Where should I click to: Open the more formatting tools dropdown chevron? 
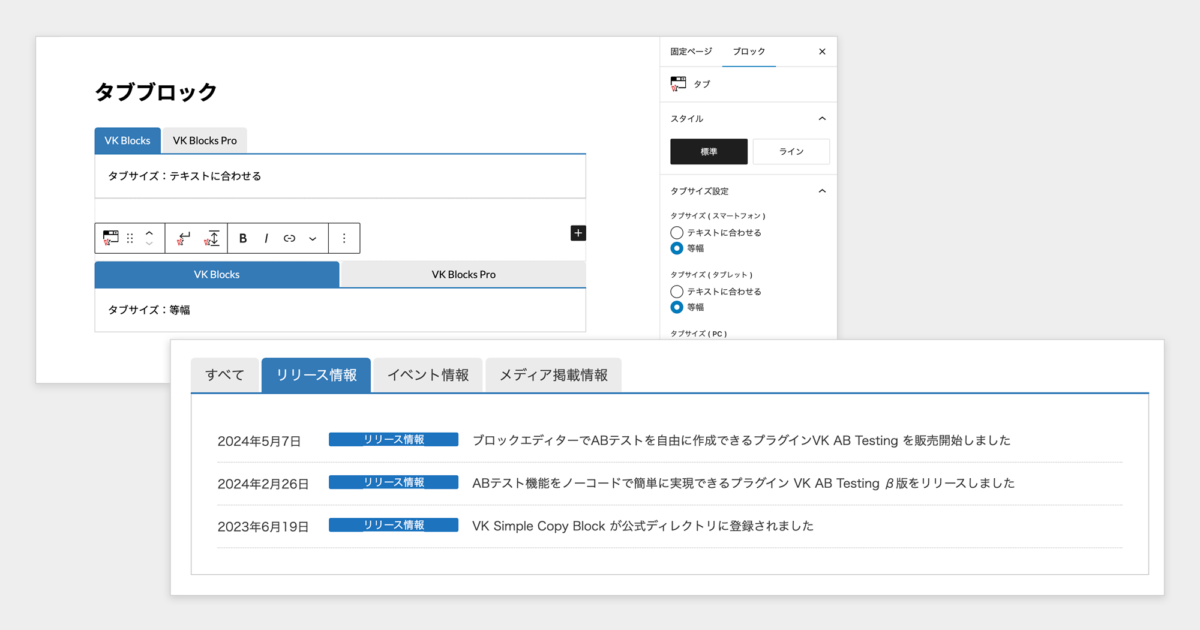click(x=313, y=237)
